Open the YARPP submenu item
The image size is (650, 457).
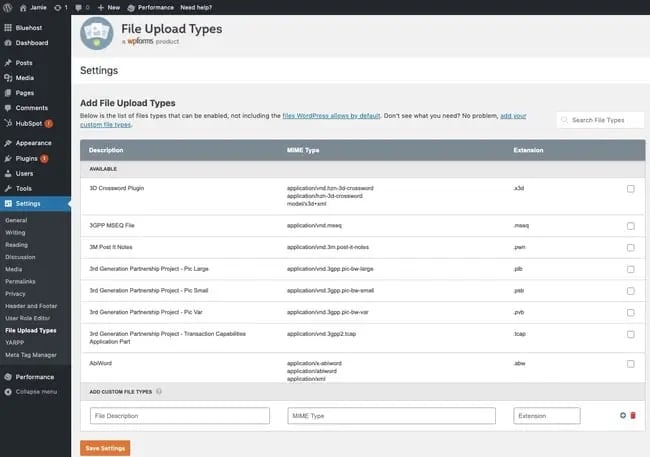tap(15, 343)
